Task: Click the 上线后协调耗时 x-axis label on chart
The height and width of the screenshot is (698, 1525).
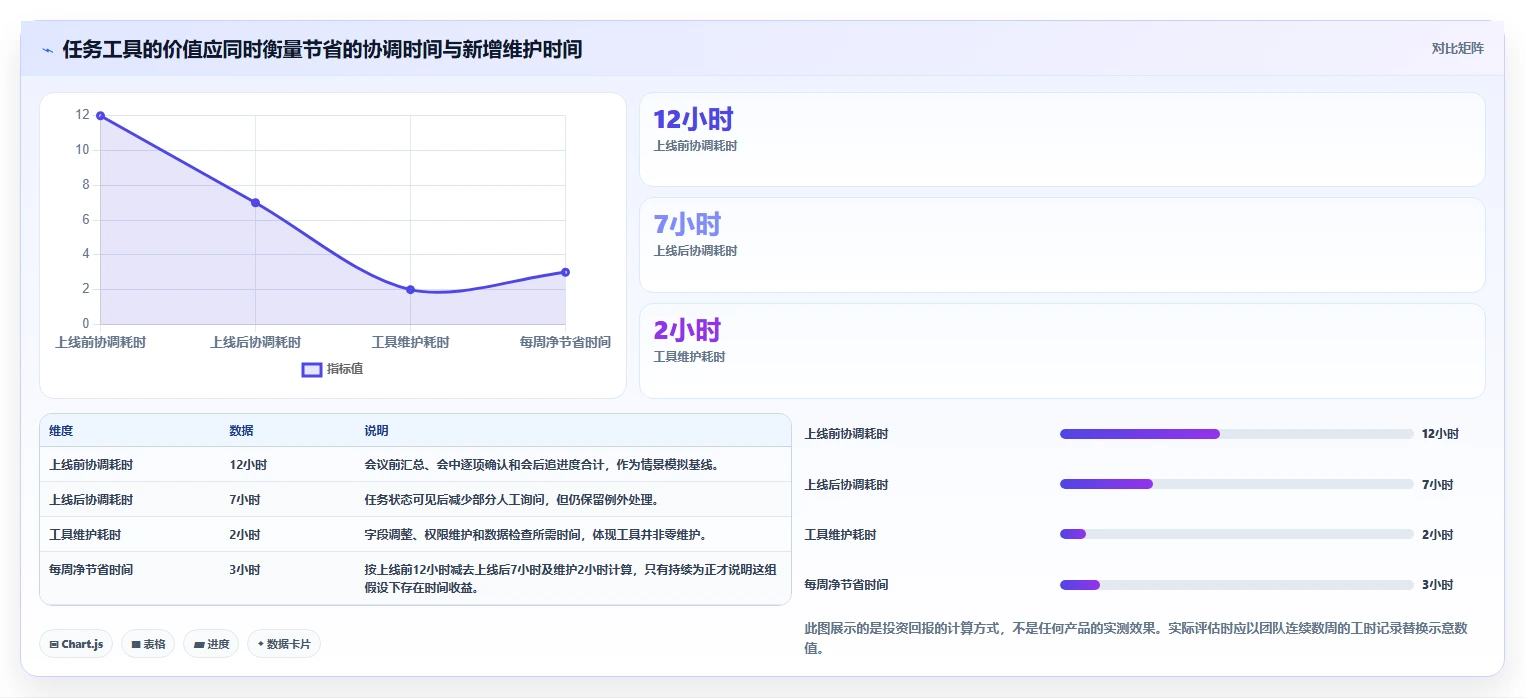Action: tap(255, 342)
